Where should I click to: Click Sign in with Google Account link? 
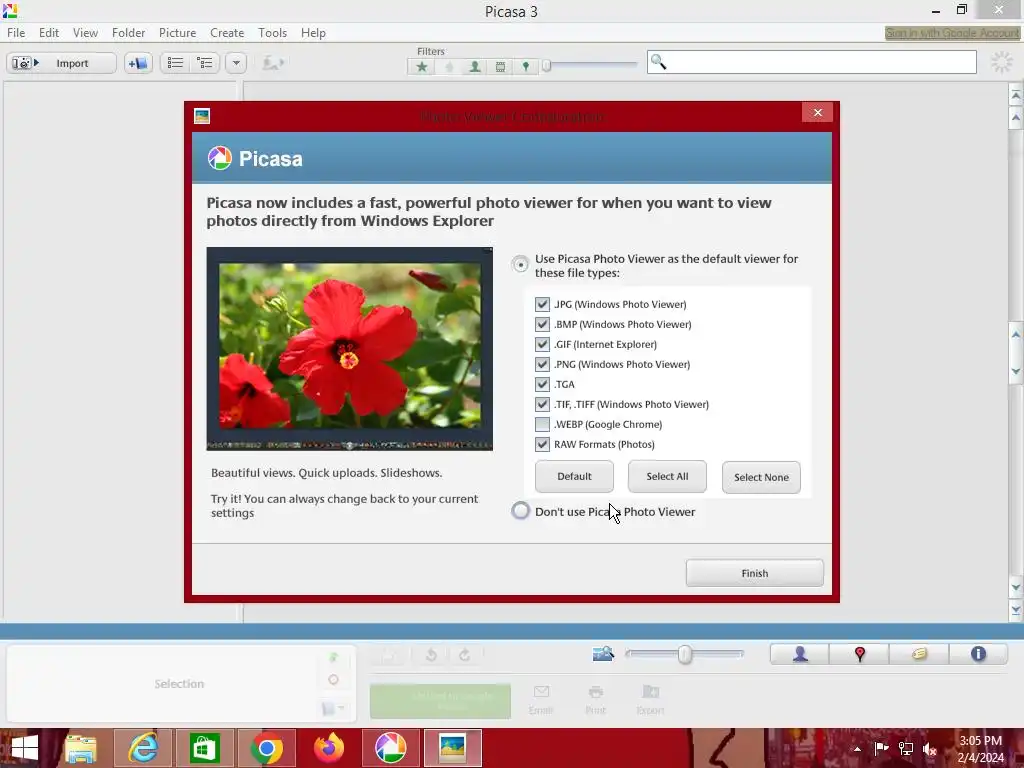[952, 33]
